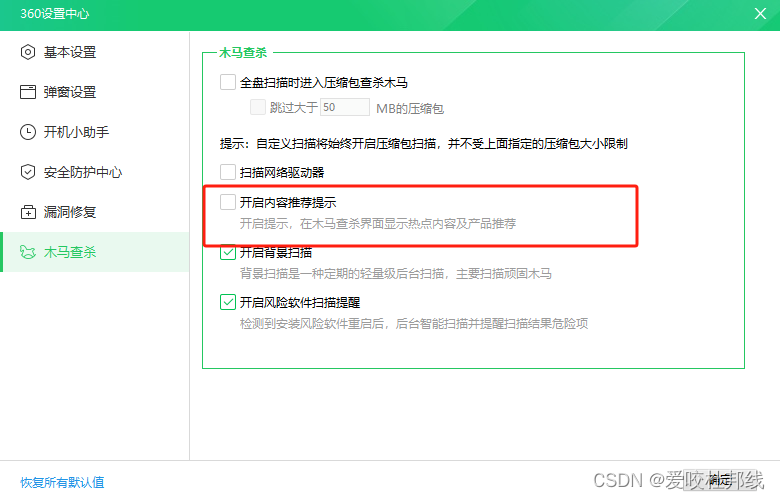Click the 木马查杀 group box title
780x500 pixels.
243,53
